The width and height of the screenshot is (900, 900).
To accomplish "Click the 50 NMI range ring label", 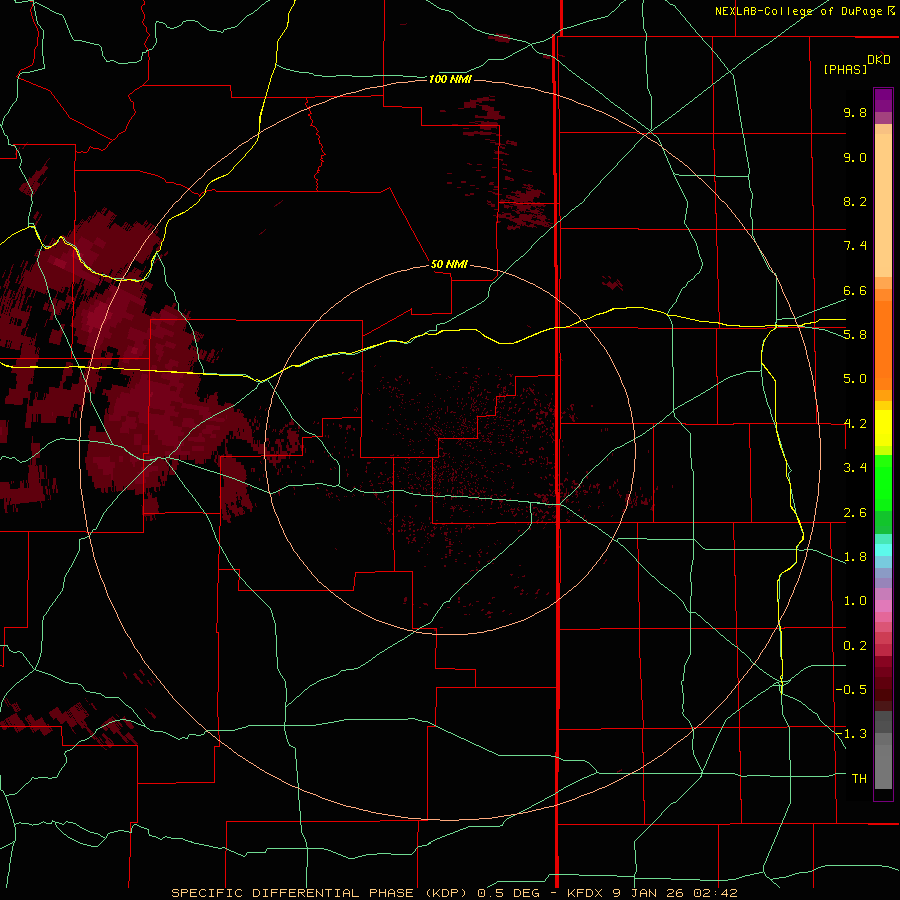I will [x=449, y=264].
